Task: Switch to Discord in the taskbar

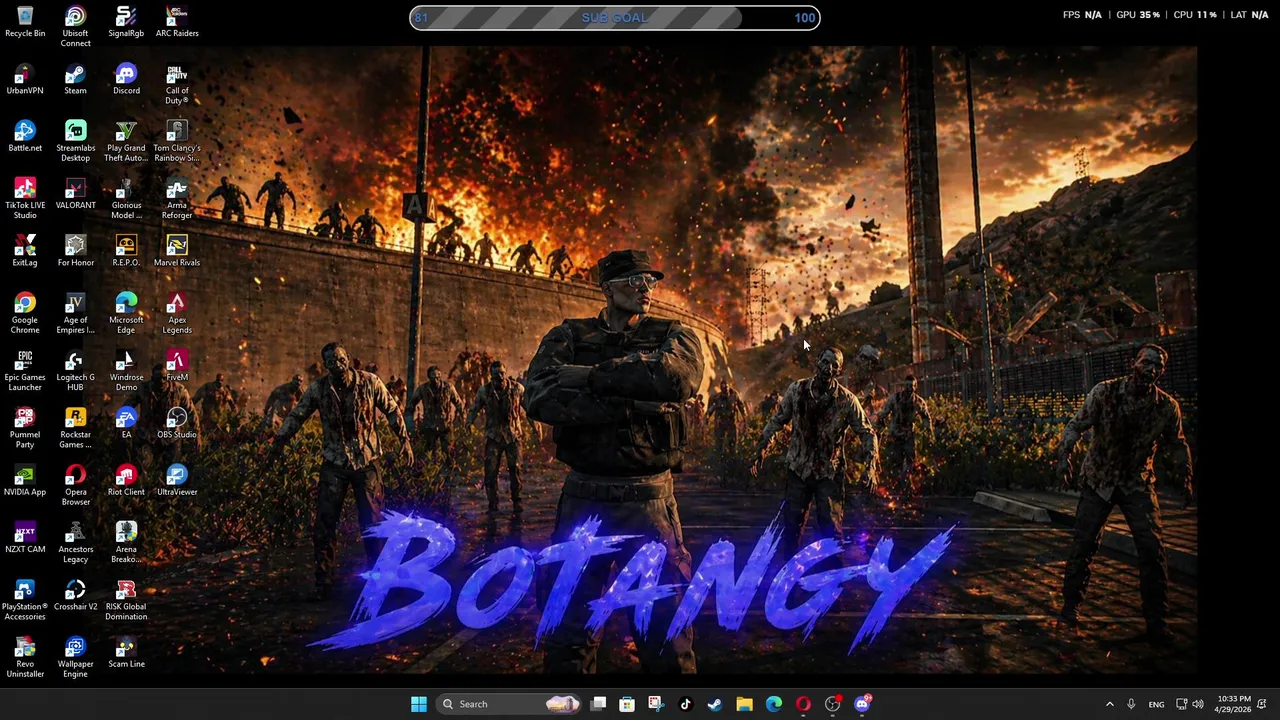Action: coord(862,704)
